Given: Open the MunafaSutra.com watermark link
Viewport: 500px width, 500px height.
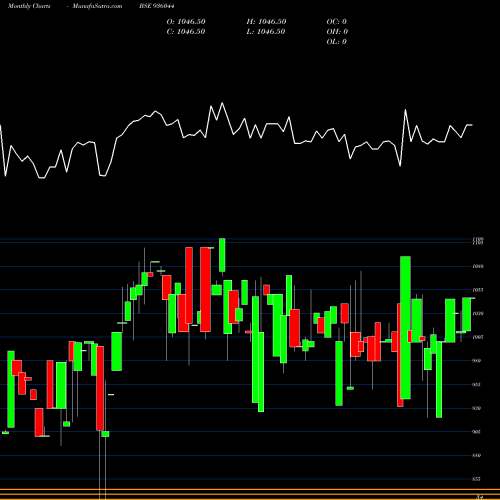Looking at the screenshot, I should 97,6.
